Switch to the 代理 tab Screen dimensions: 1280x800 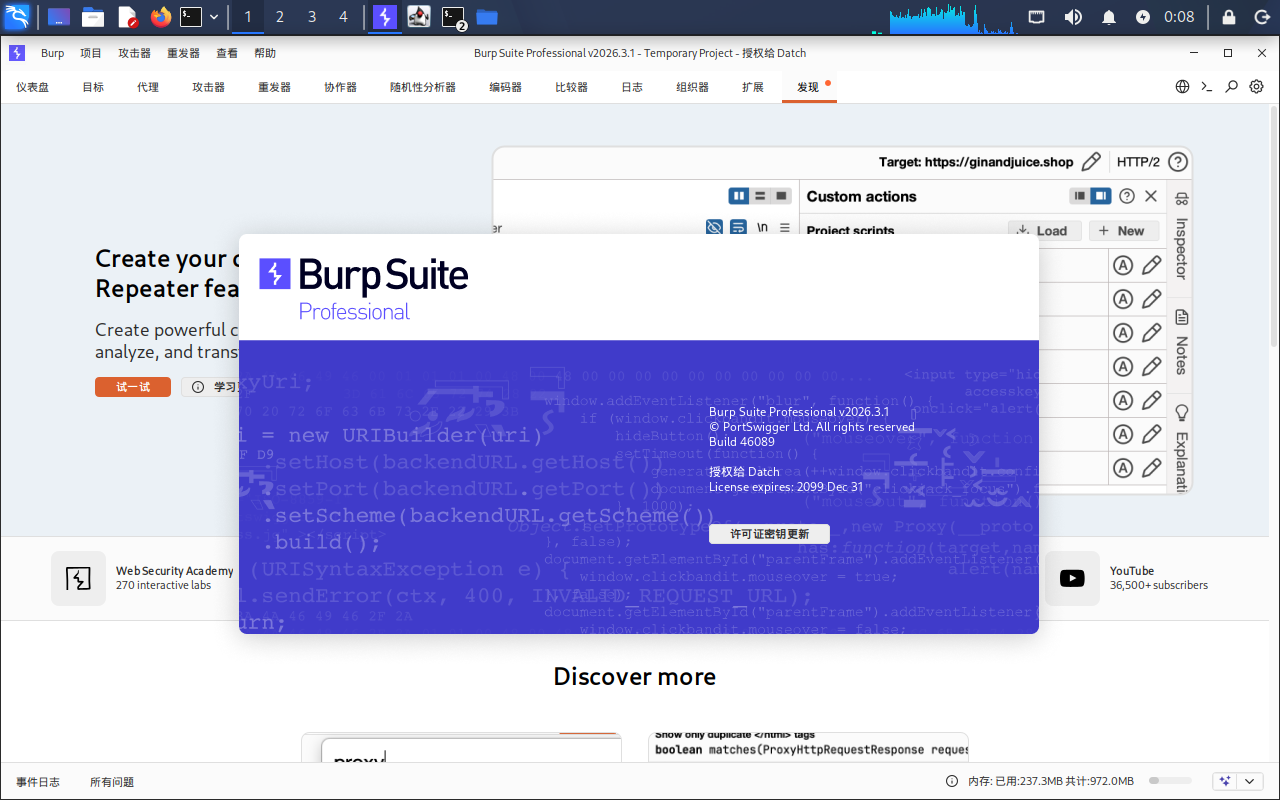click(x=148, y=87)
